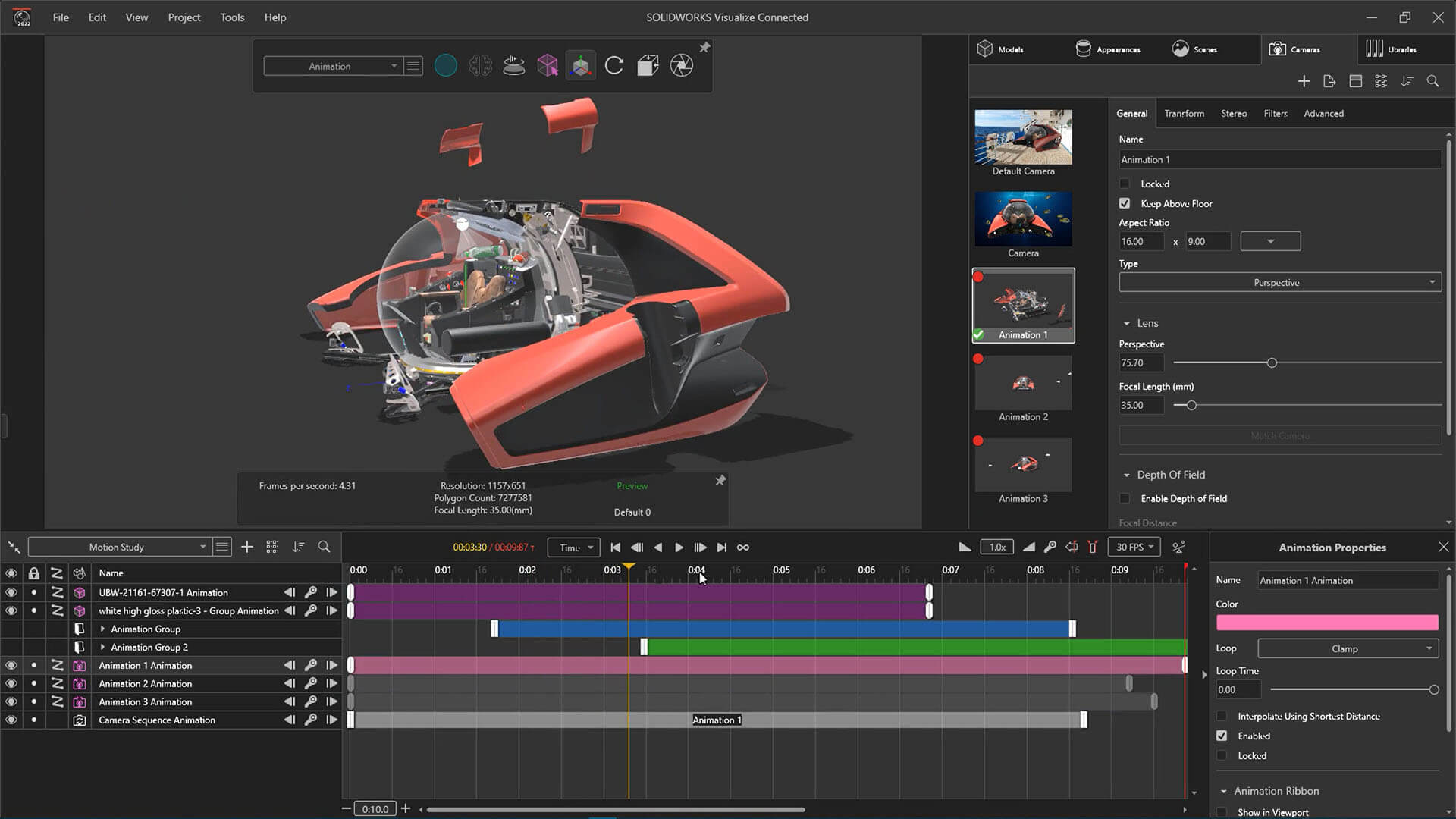Open the aspect ratio preset dropdown
The width and height of the screenshot is (1456, 819).
tap(1270, 241)
